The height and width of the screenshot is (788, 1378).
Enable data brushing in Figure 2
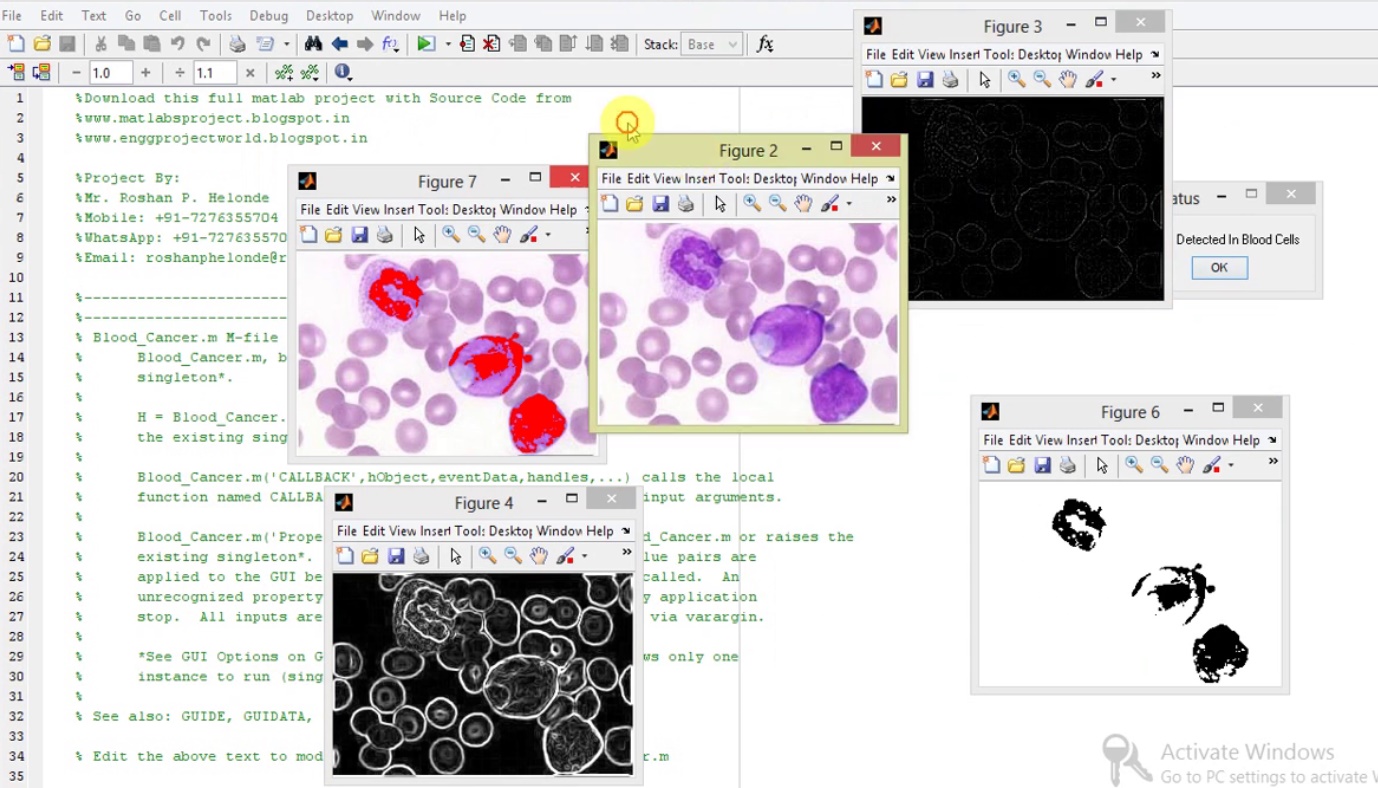(x=830, y=203)
